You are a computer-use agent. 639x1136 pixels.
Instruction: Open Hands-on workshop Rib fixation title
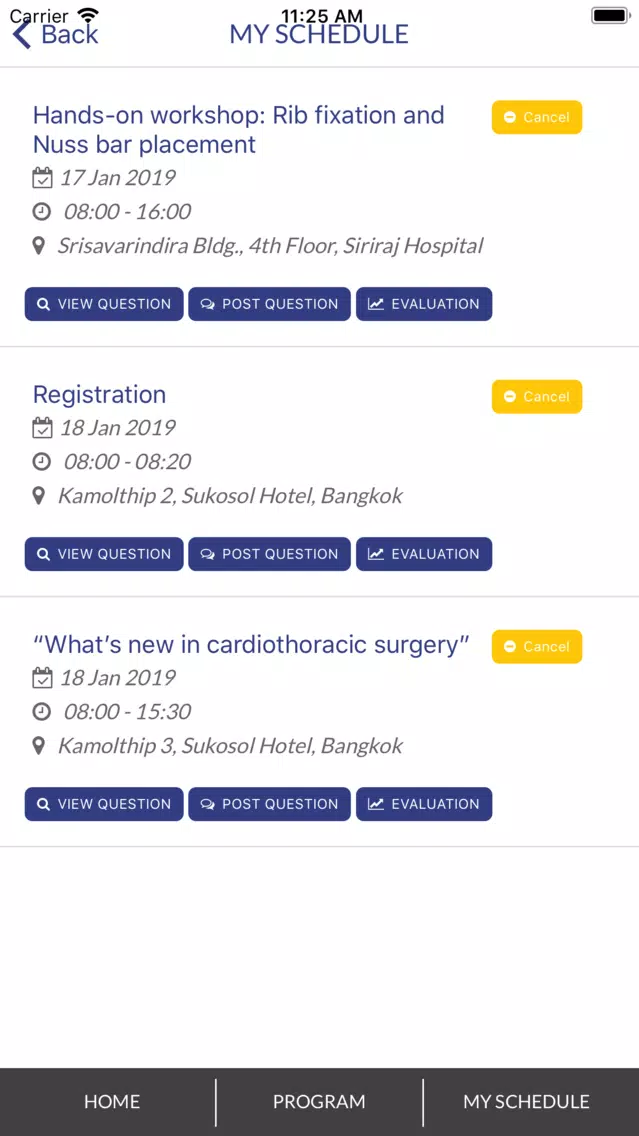[x=239, y=130]
